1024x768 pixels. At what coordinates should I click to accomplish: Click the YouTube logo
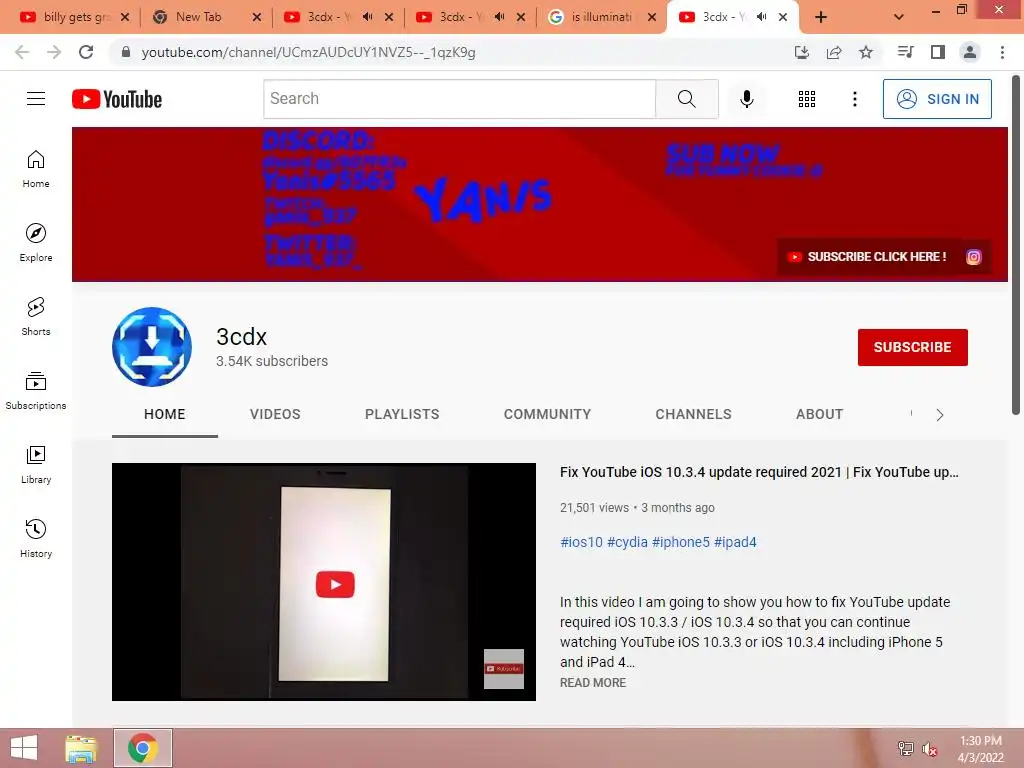click(117, 99)
